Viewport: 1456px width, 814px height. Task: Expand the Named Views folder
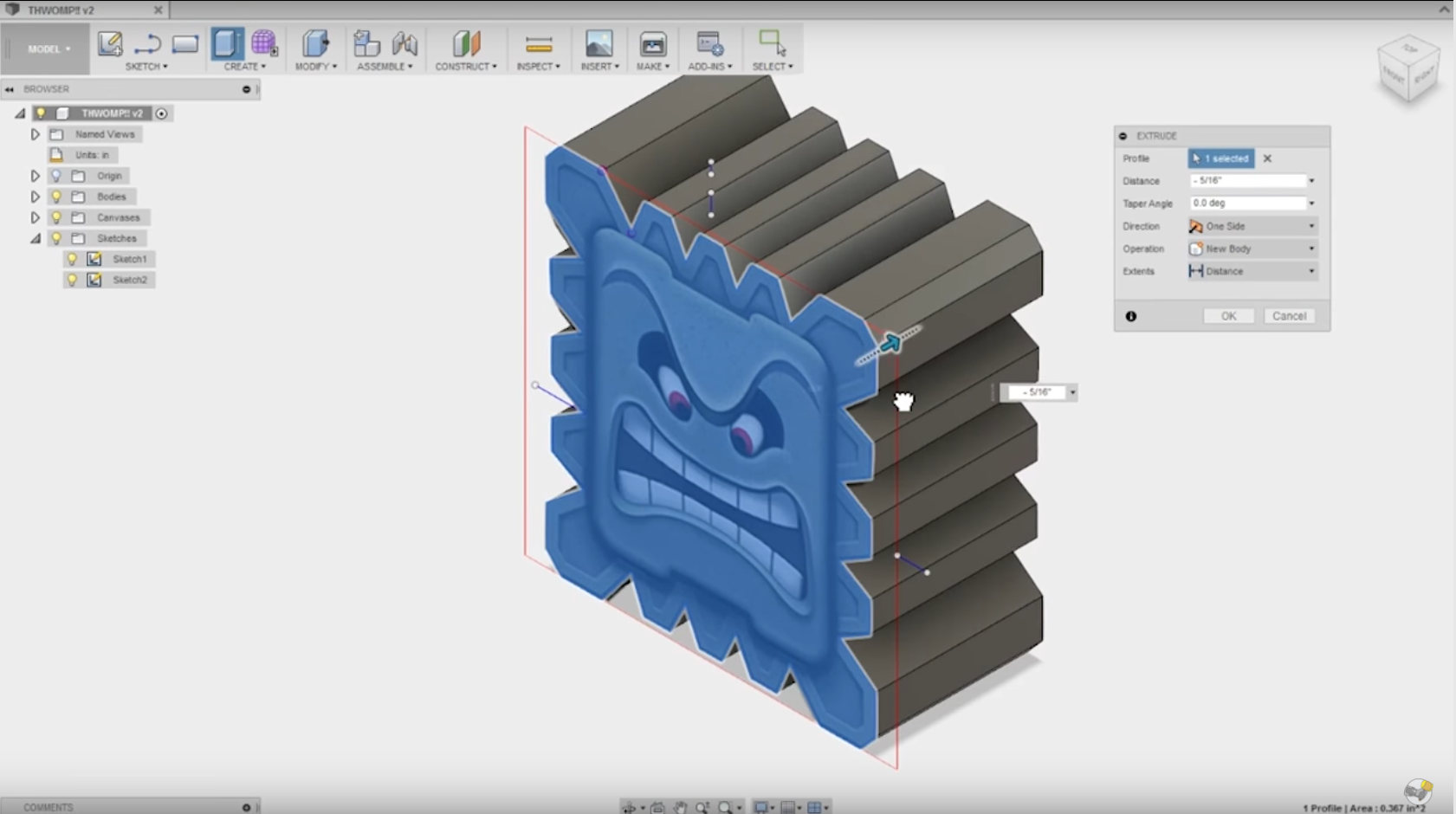point(36,134)
